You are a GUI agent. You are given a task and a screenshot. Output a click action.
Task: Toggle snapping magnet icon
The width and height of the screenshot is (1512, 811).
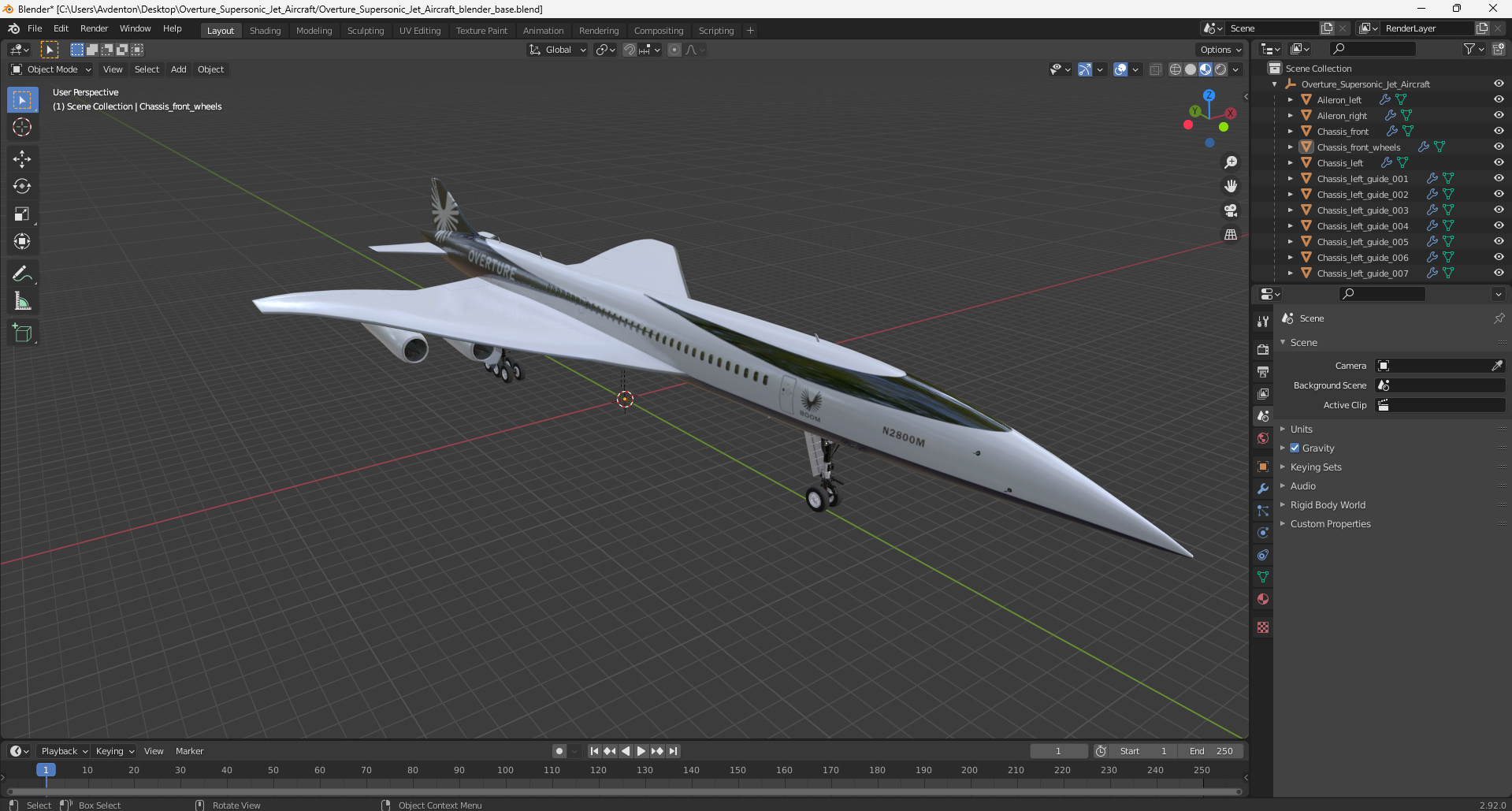pos(629,50)
